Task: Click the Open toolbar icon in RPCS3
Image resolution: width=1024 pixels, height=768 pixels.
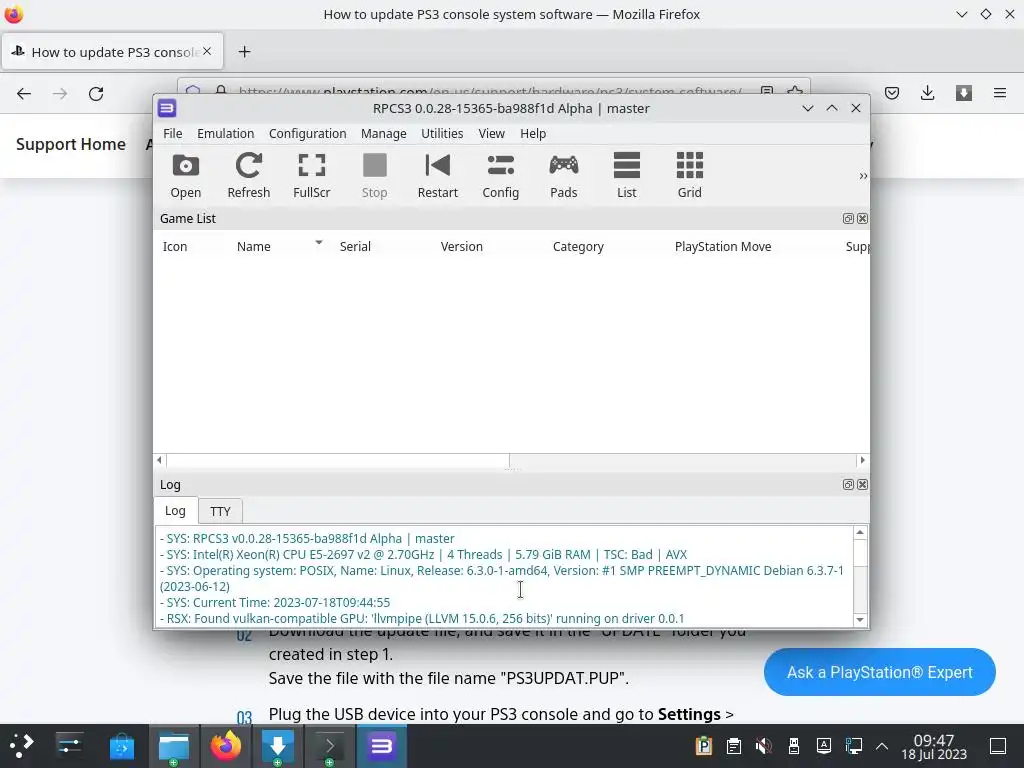Action: click(x=185, y=175)
